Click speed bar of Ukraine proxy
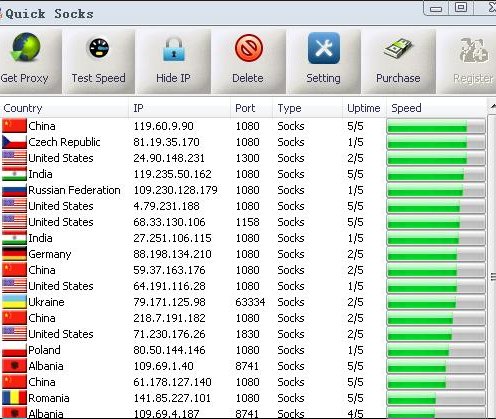The height and width of the screenshot is (419, 496). (x=436, y=302)
